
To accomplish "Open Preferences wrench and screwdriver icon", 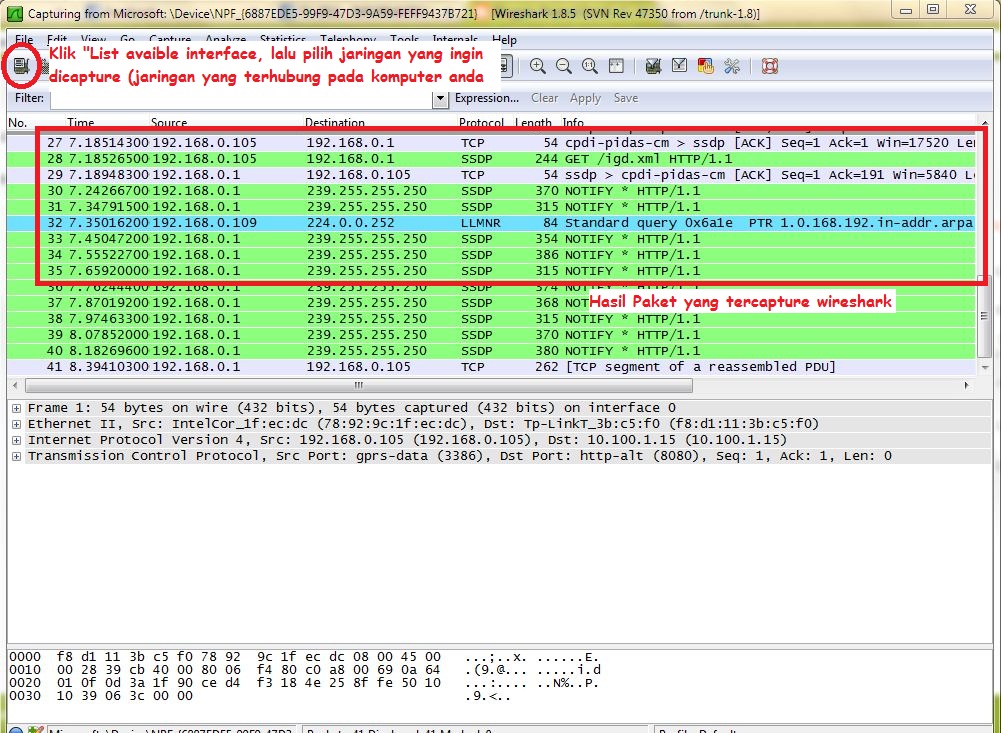I will coord(732,66).
